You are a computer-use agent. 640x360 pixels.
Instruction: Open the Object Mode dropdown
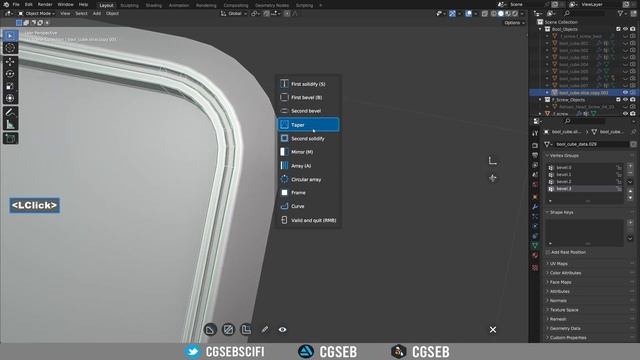coord(36,13)
